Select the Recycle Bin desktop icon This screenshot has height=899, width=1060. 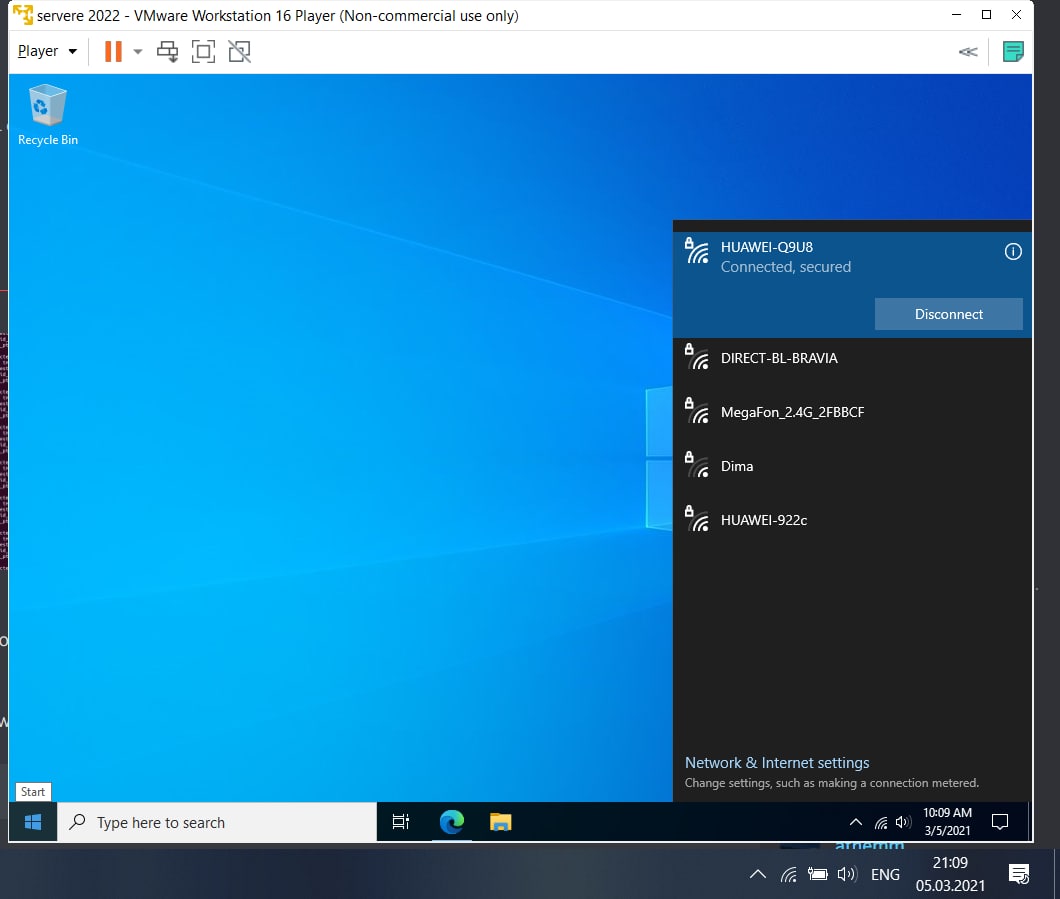click(47, 115)
